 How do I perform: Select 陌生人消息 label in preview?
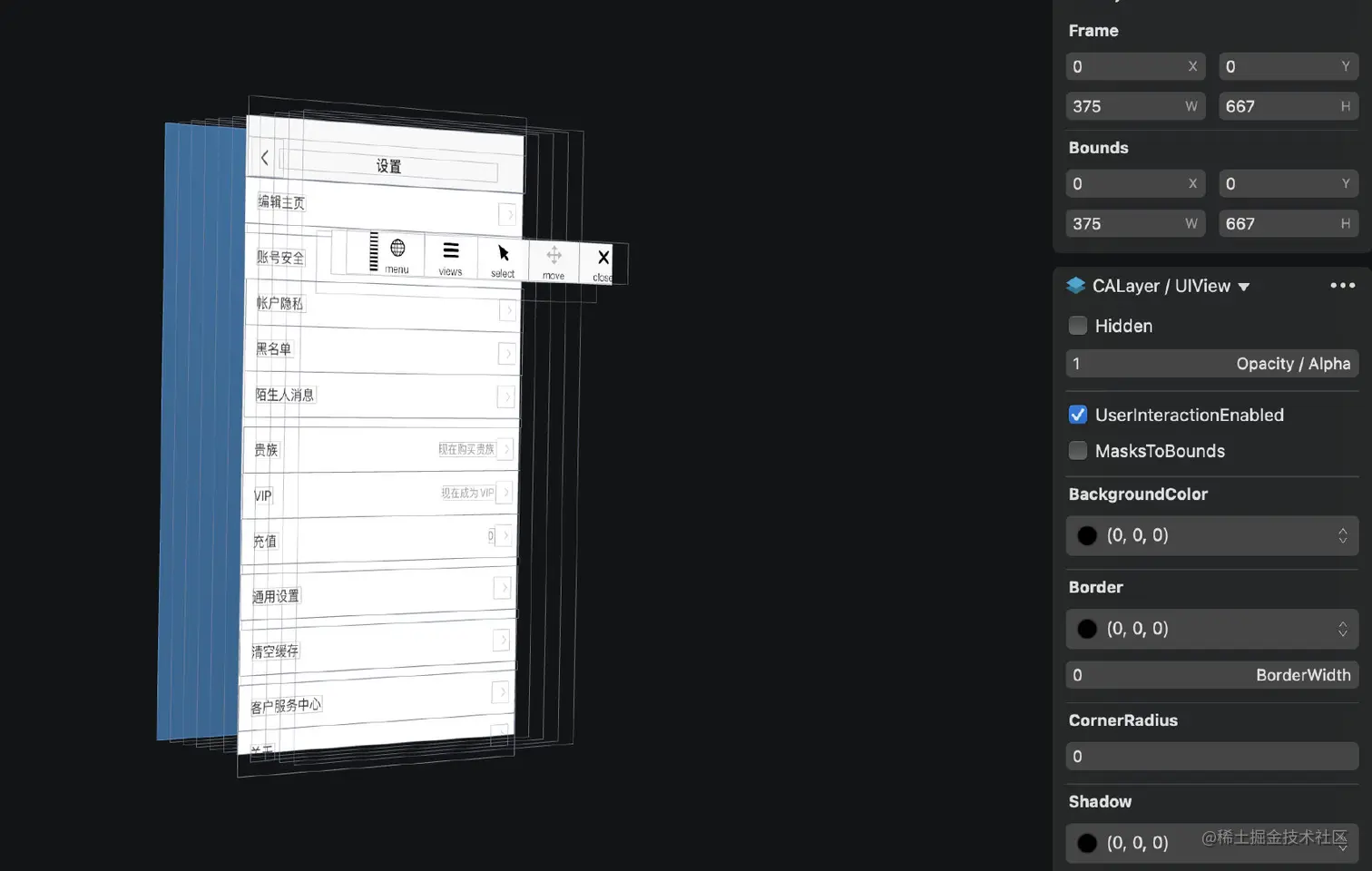pos(285,395)
